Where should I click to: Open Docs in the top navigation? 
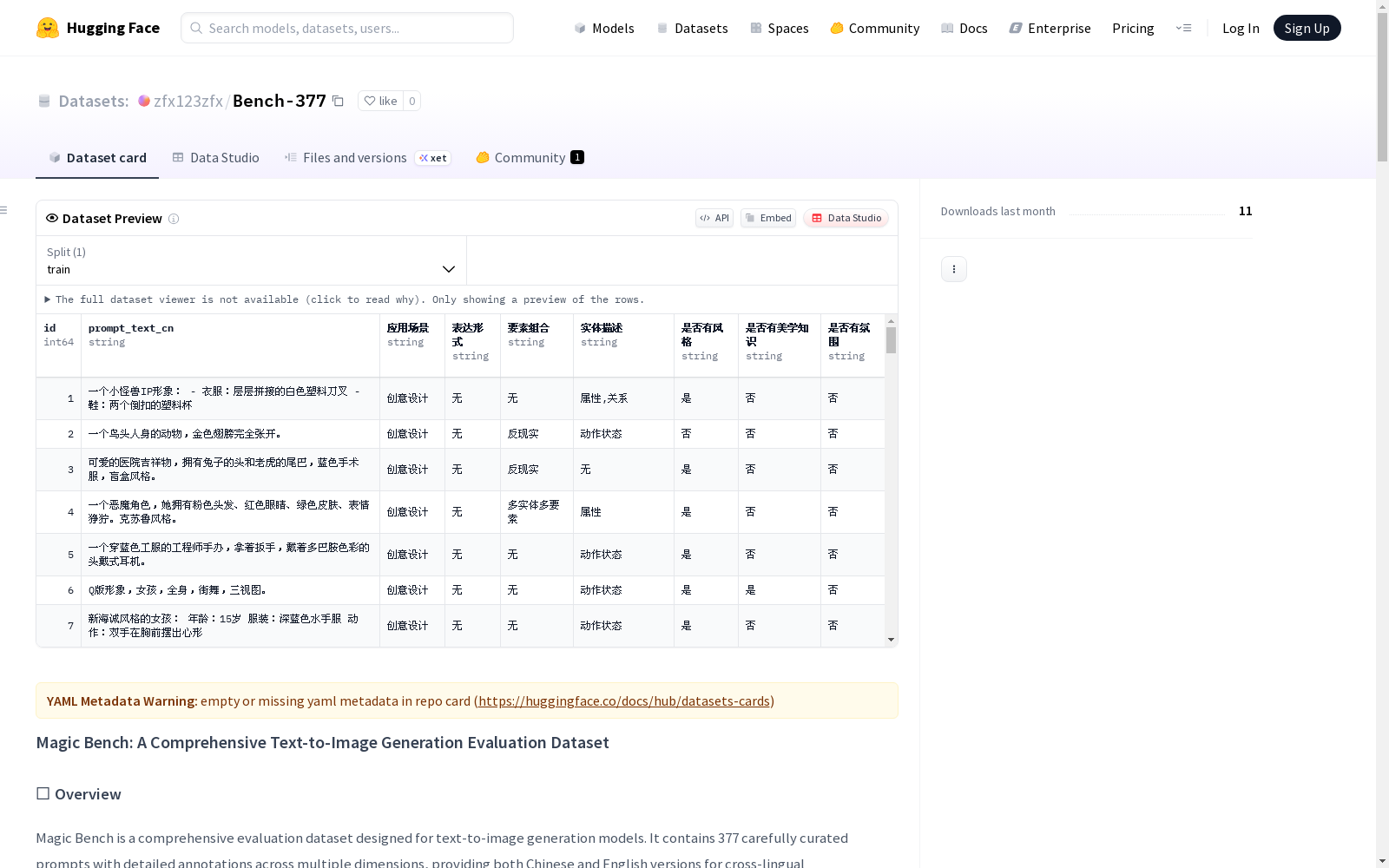coord(964,28)
